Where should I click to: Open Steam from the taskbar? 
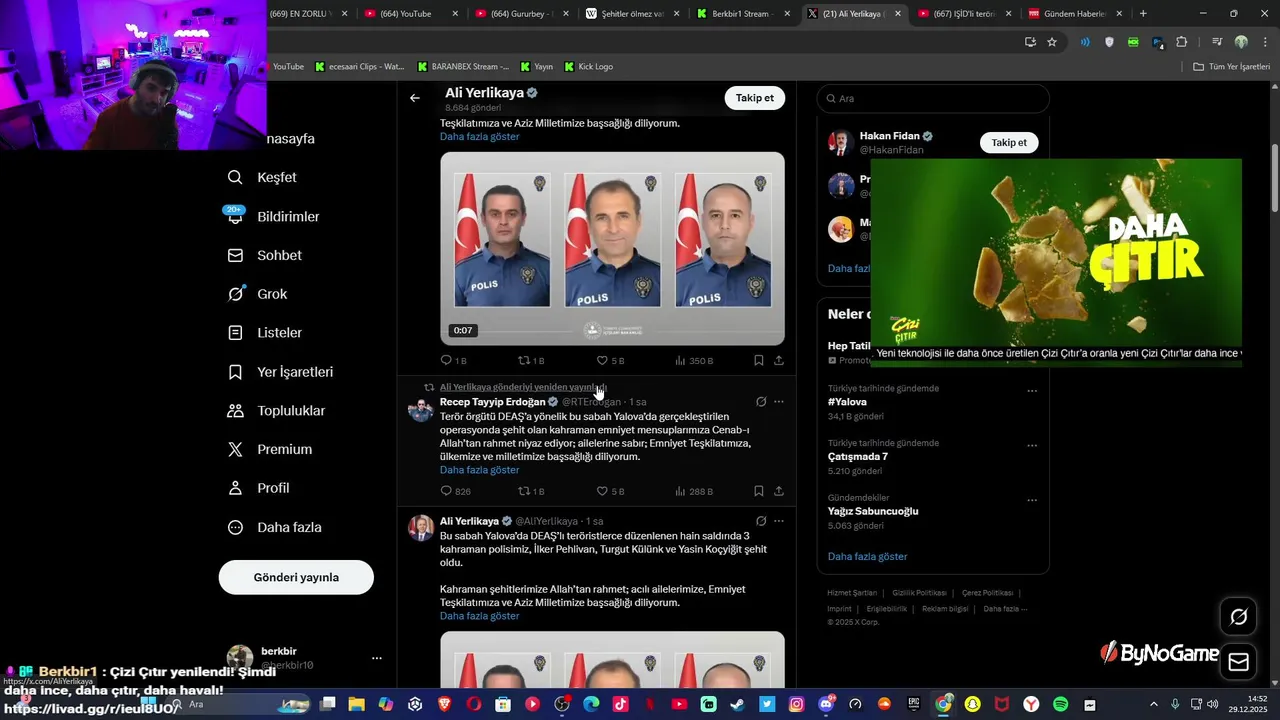click(737, 704)
